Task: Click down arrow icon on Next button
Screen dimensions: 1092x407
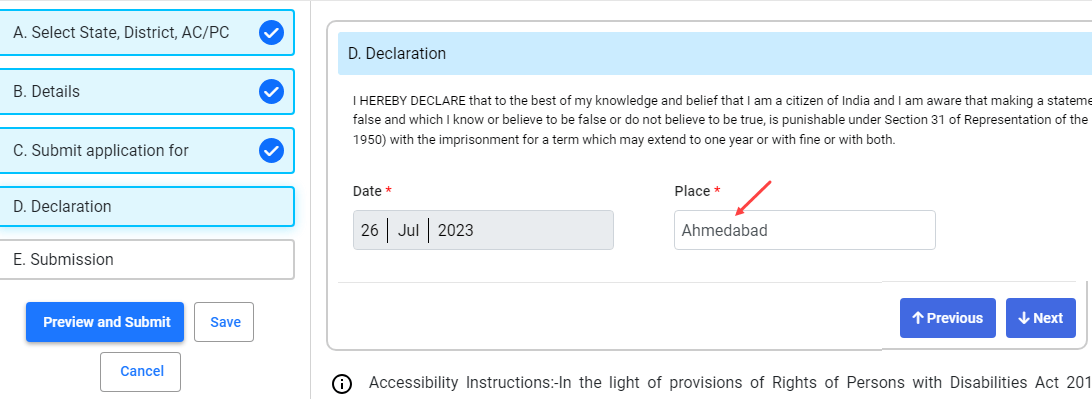Action: coord(1024,318)
